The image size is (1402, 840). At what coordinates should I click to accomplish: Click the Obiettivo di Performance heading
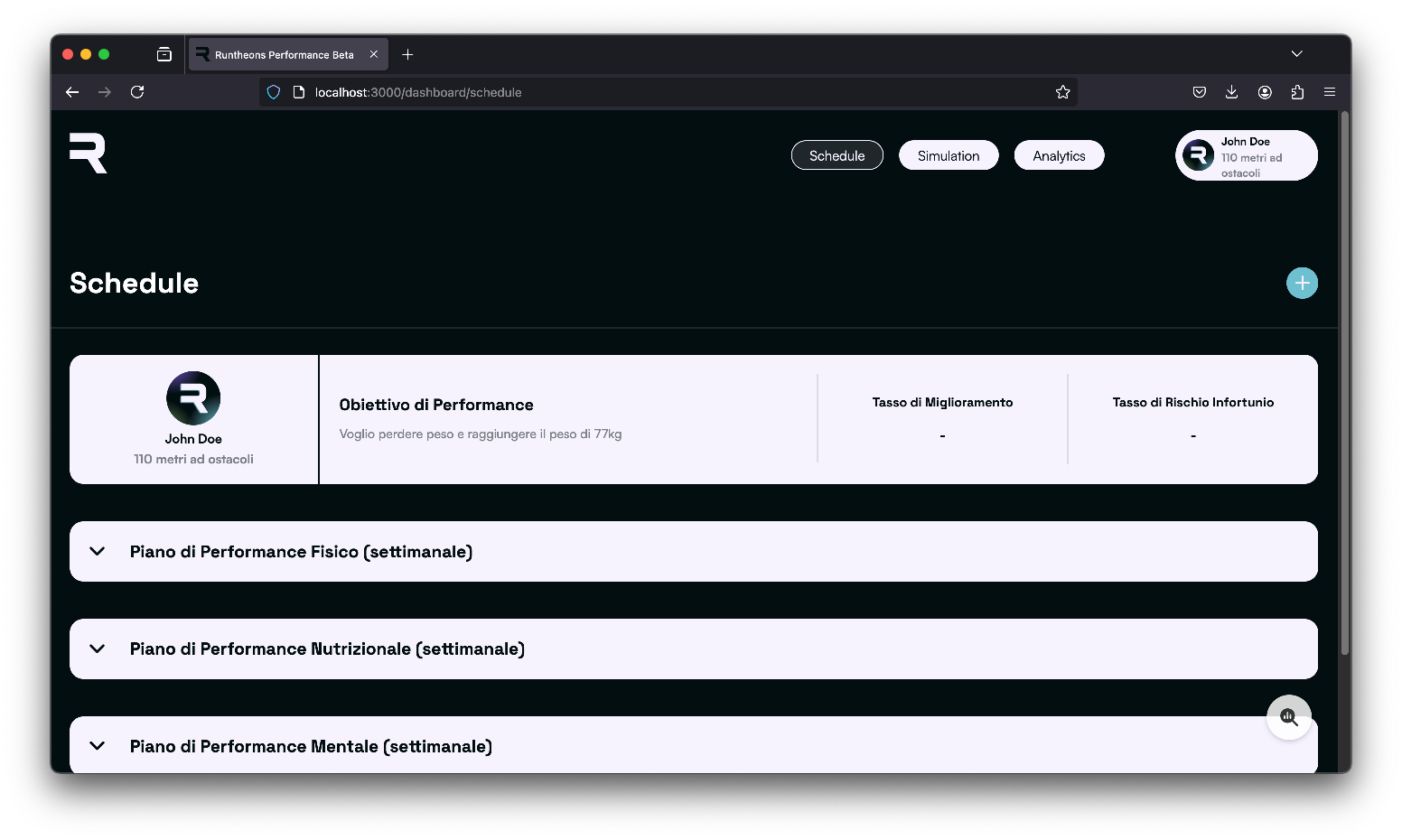(x=436, y=405)
